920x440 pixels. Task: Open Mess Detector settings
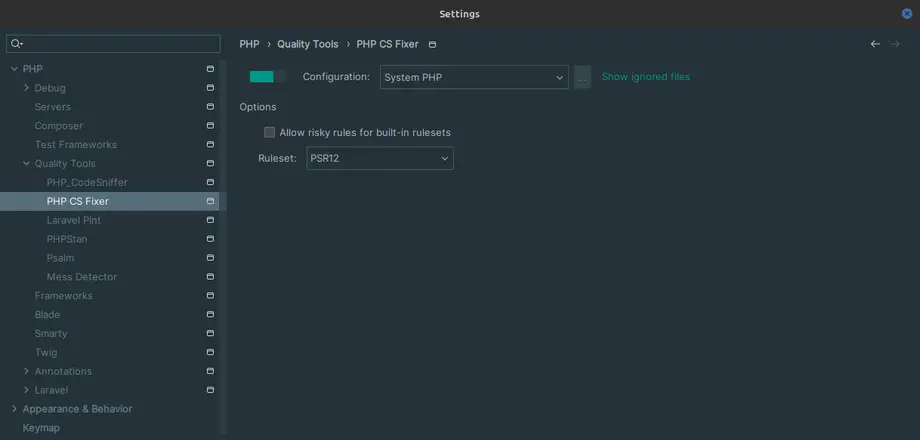(x=82, y=276)
